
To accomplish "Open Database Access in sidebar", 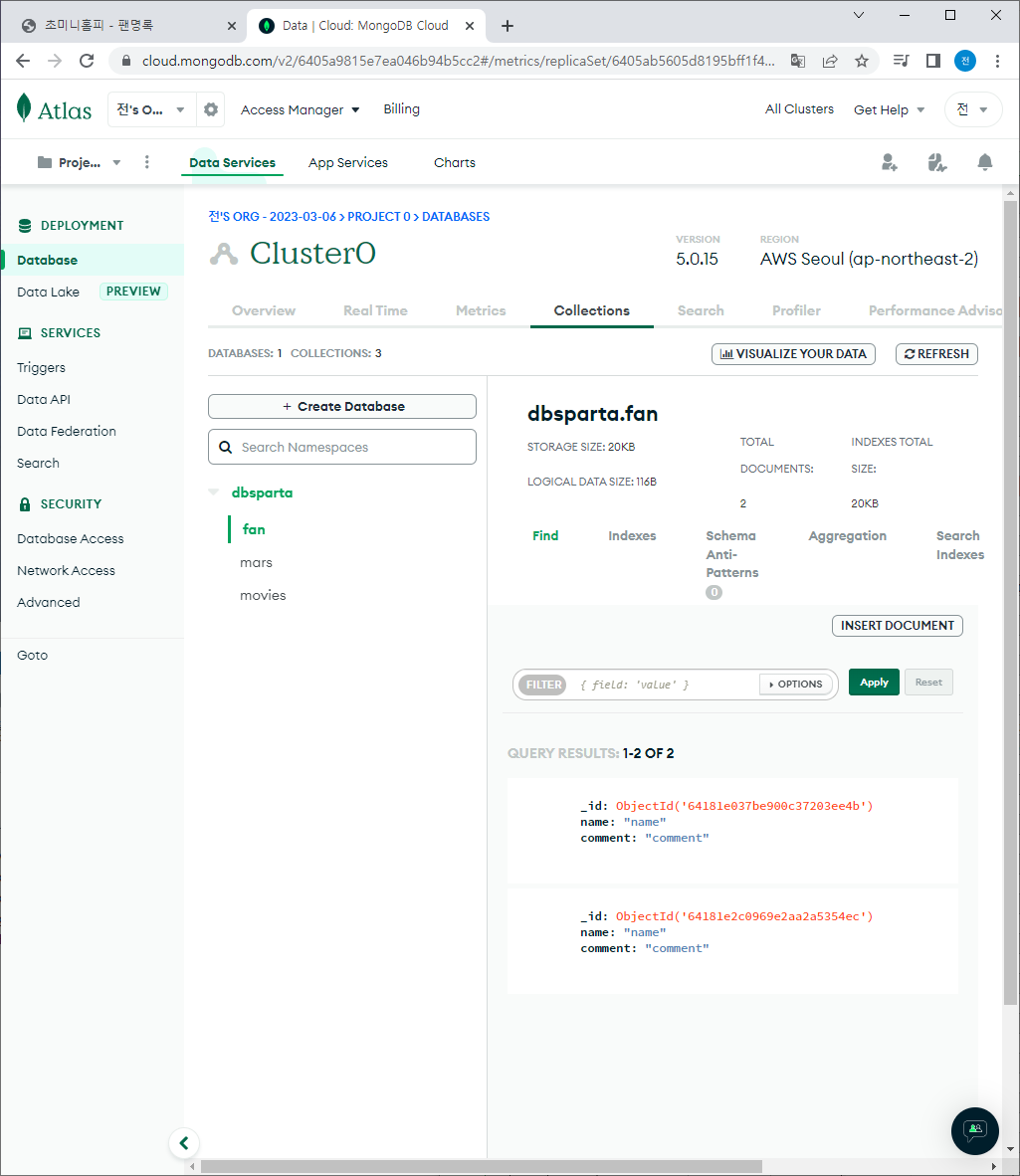I will coord(71,538).
